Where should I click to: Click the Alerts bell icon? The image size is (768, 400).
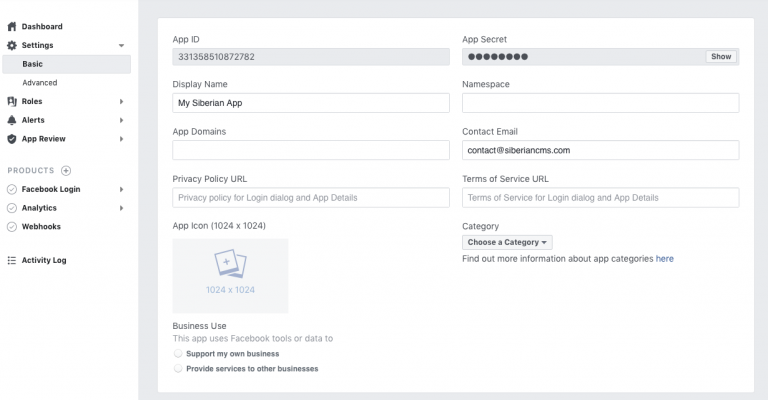pos(12,120)
